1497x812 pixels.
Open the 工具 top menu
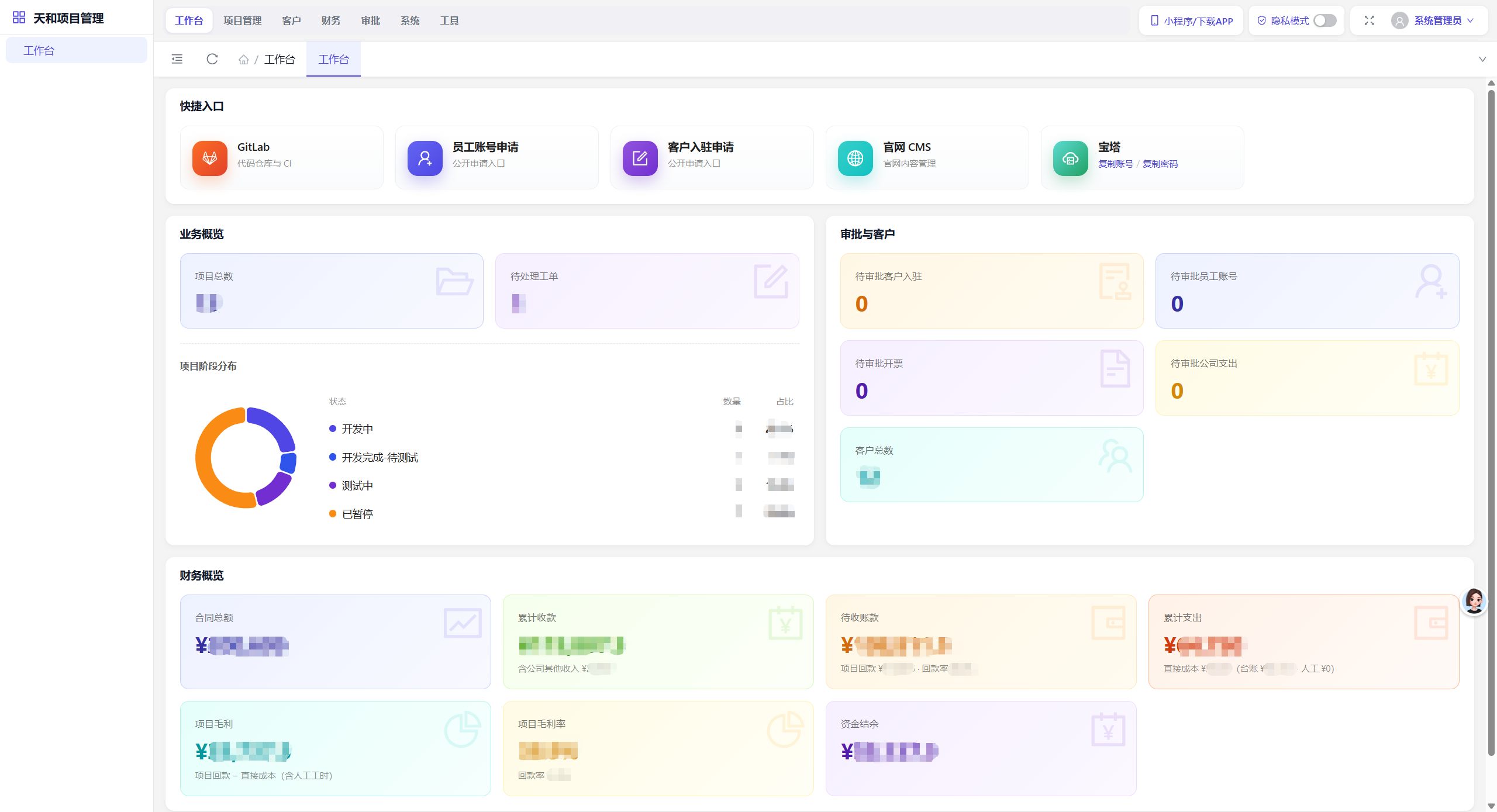pos(450,20)
